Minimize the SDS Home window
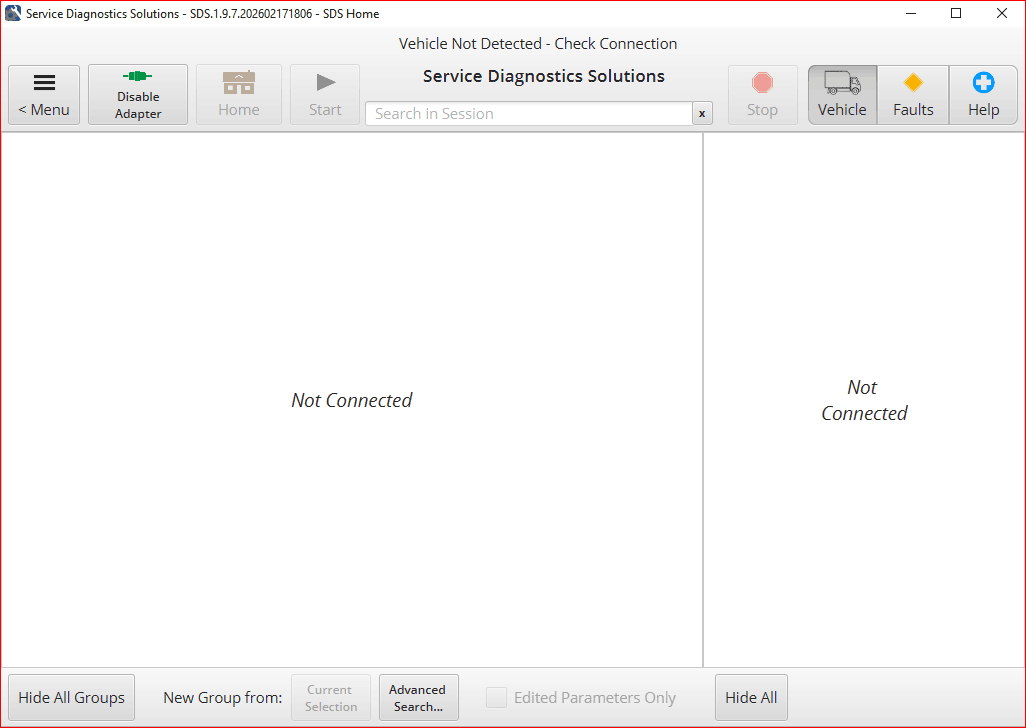The height and width of the screenshot is (728, 1026). click(911, 14)
